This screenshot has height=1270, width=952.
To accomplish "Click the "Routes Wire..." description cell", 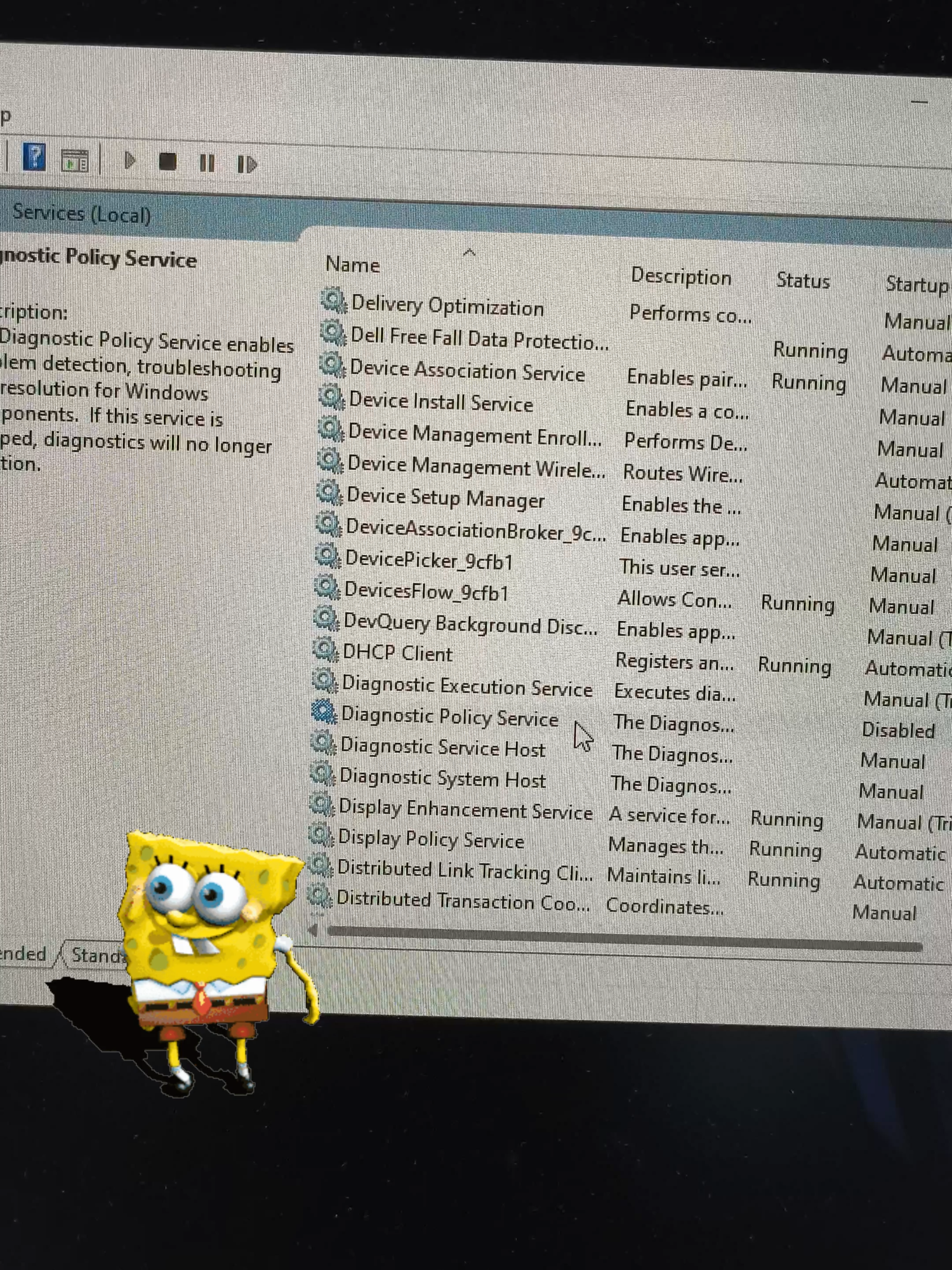I will tap(683, 473).
